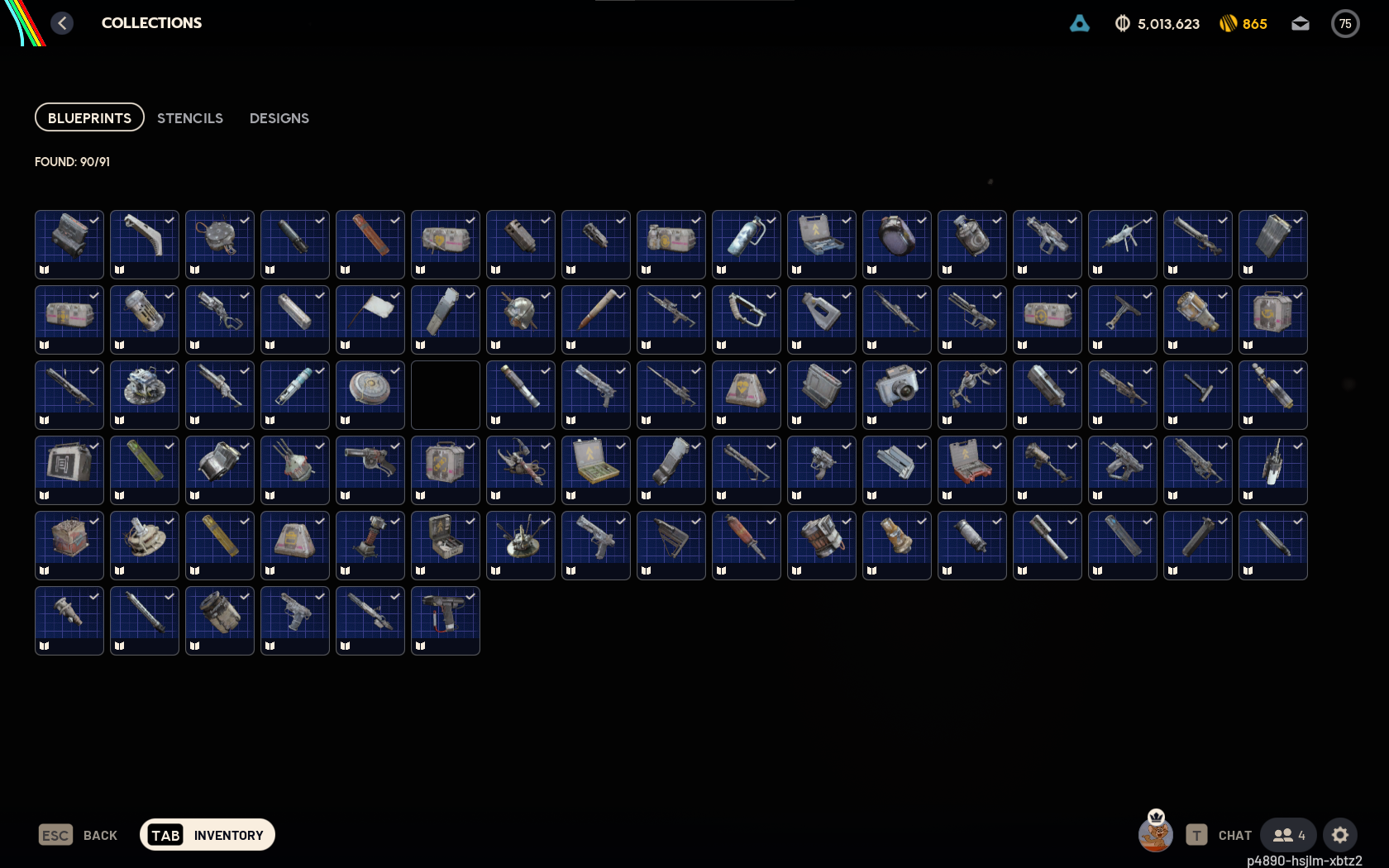Check the 5,013,623 coin balance
Viewport: 1389px width, 868px height.
pos(1157,24)
